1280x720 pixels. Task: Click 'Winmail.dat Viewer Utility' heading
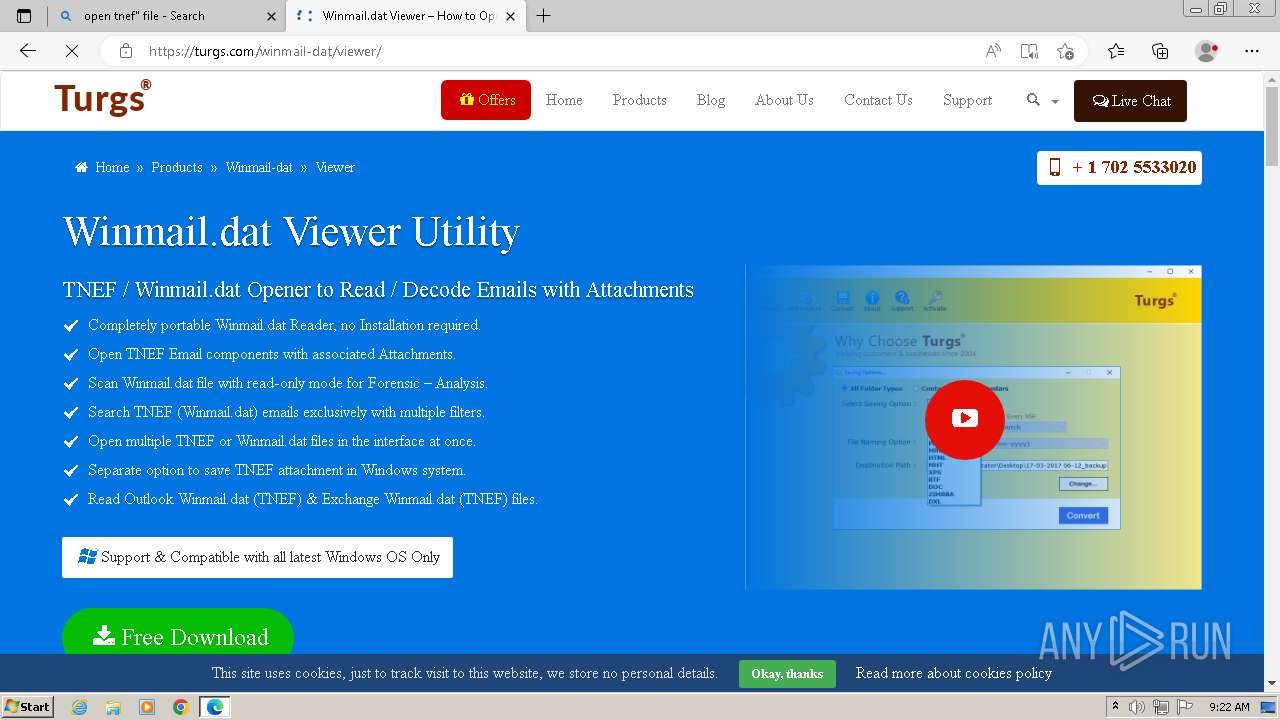pos(291,231)
